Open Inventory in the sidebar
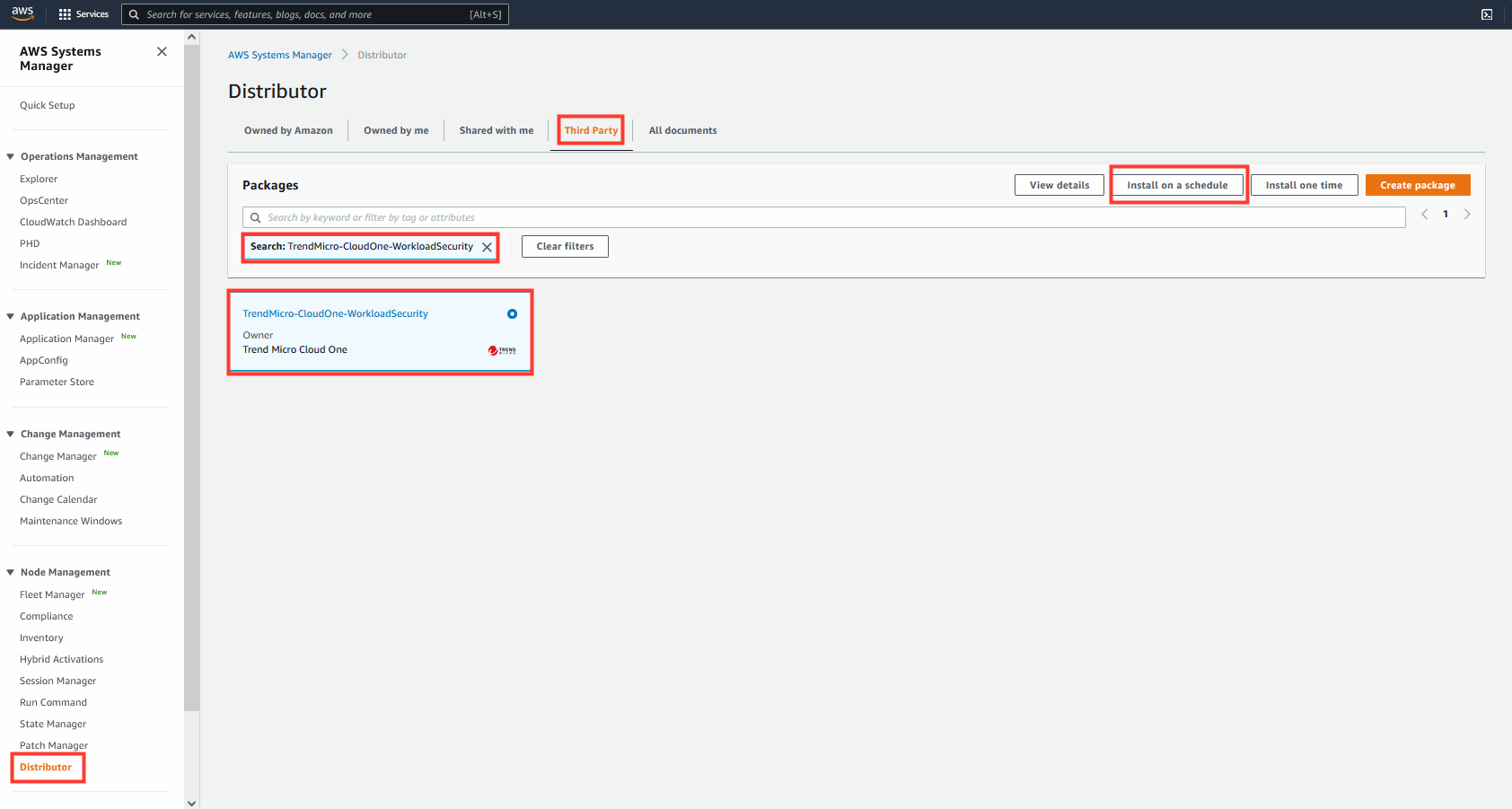1512x809 pixels. point(41,638)
